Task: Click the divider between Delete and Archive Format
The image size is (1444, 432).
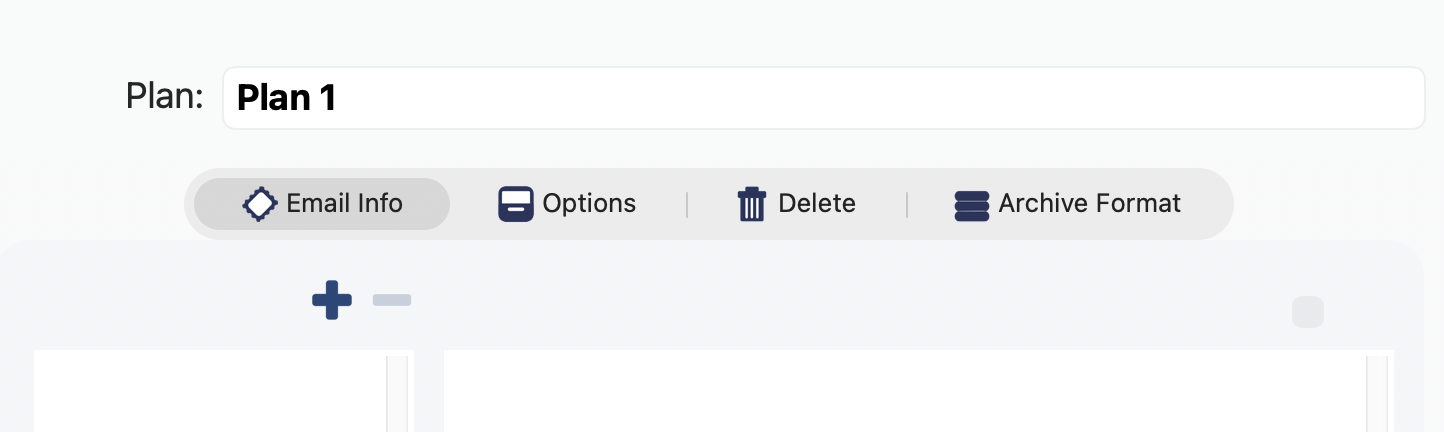Action: 907,205
